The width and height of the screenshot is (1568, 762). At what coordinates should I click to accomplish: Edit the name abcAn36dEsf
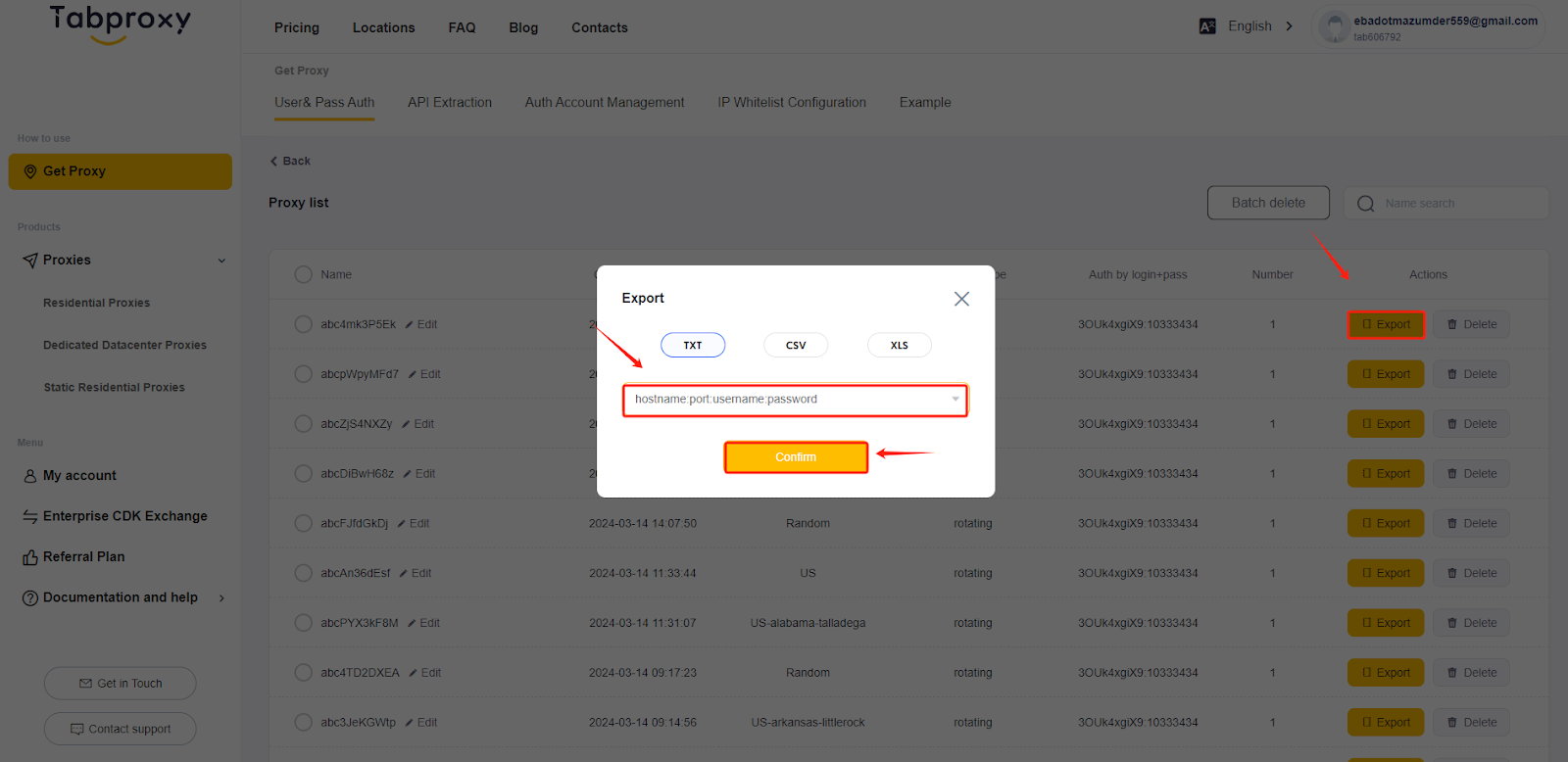[x=416, y=573]
